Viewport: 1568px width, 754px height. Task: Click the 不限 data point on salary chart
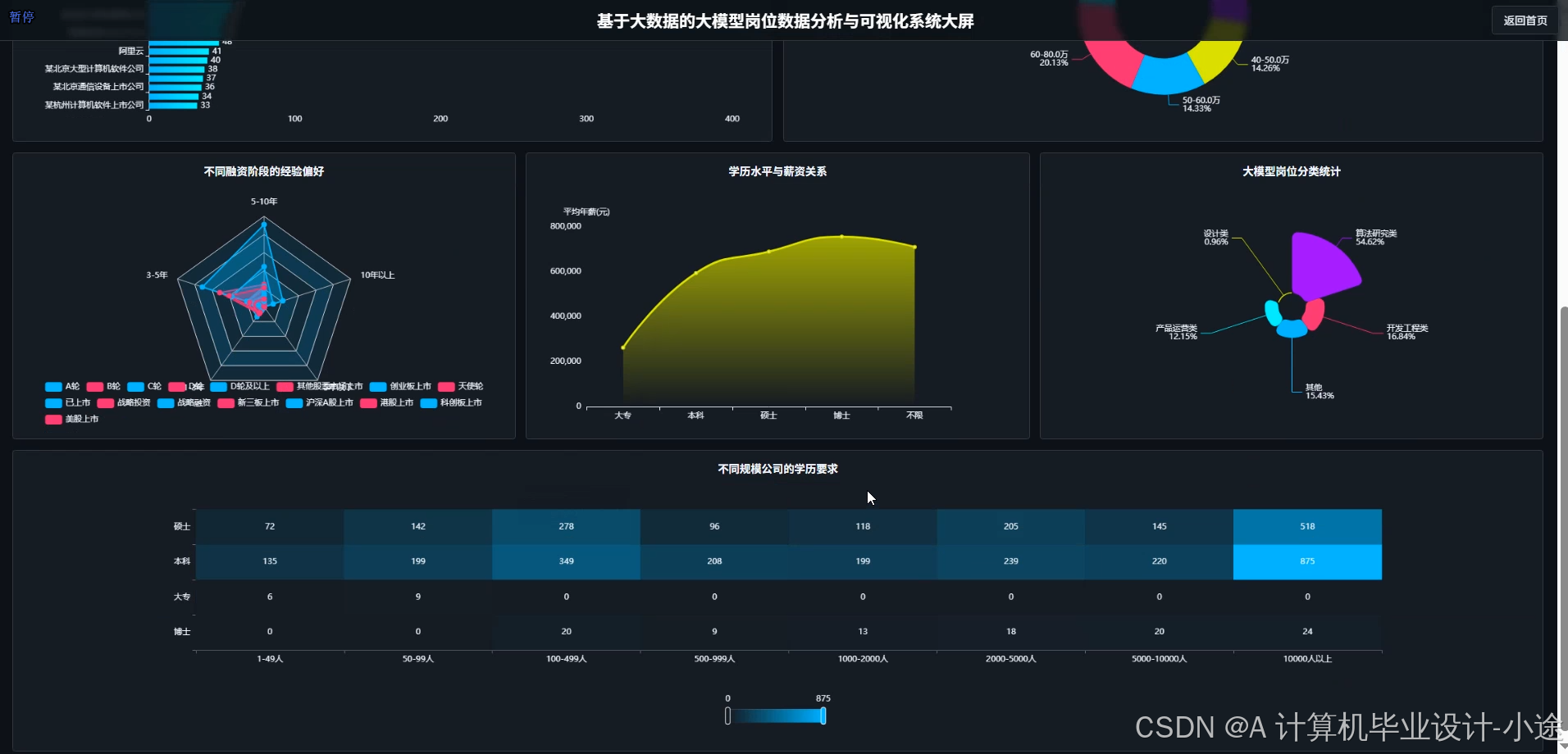(x=914, y=247)
